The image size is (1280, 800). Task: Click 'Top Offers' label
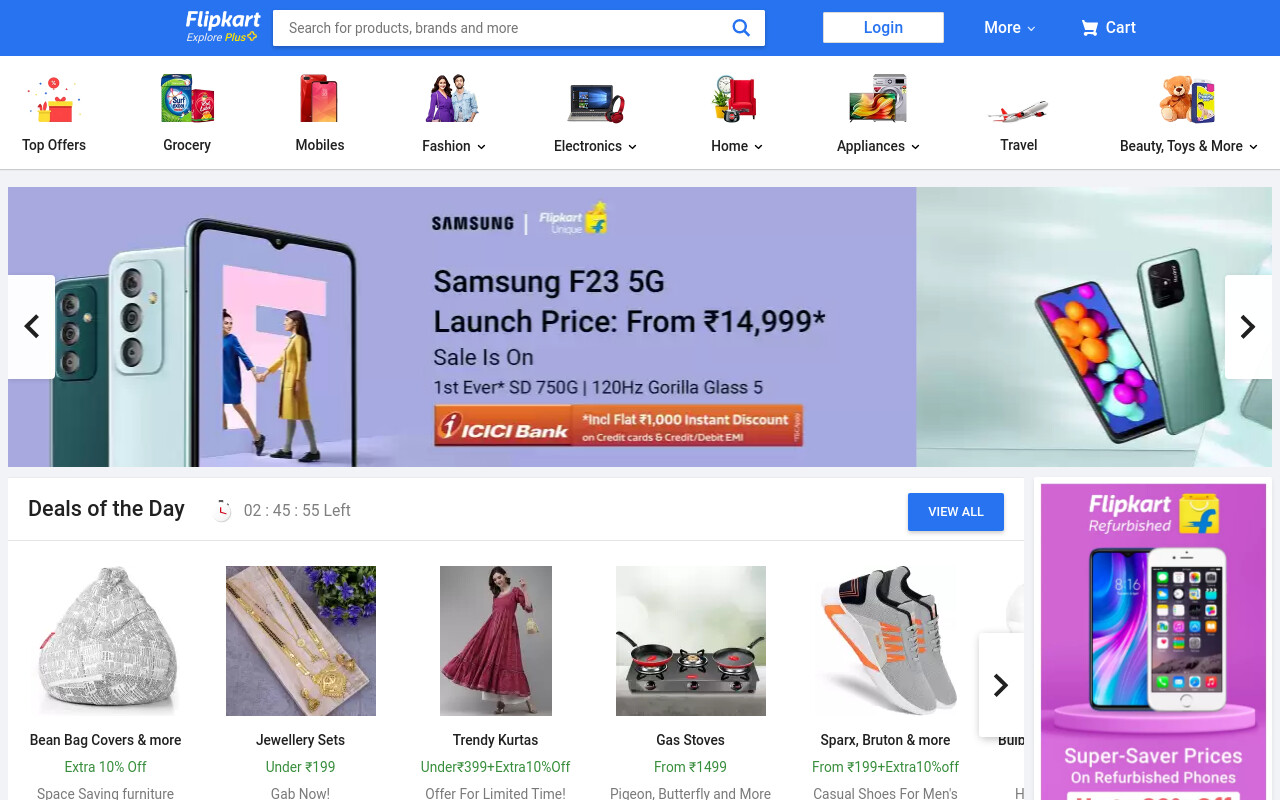54,145
